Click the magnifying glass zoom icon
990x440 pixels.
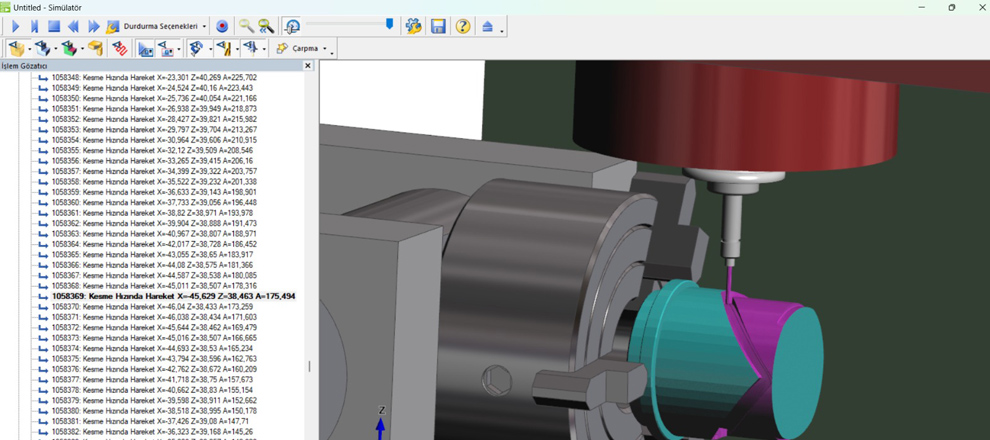point(245,26)
